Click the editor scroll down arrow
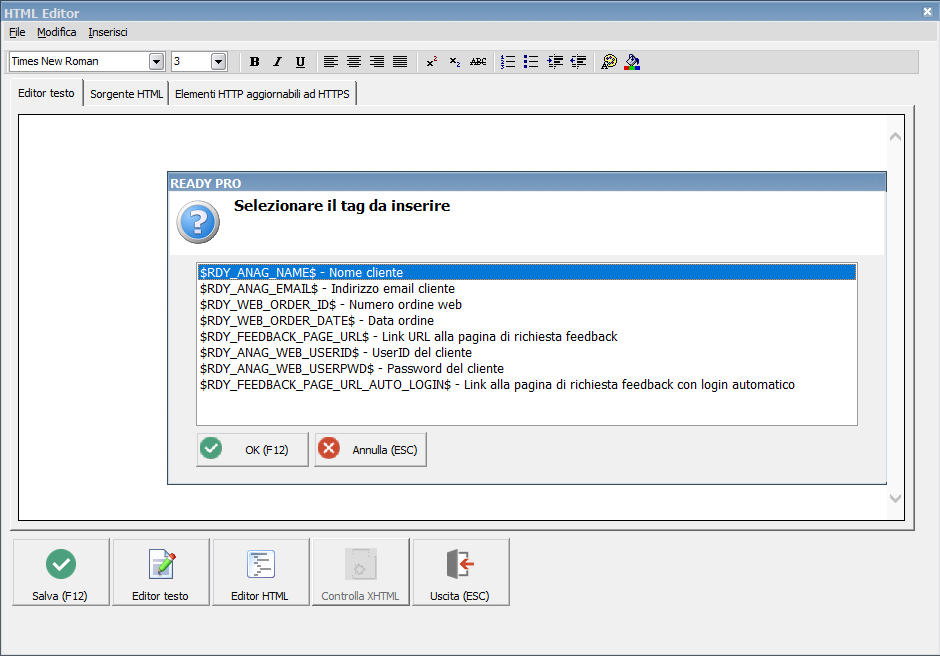Screen dimensions: 940x656 895,498
